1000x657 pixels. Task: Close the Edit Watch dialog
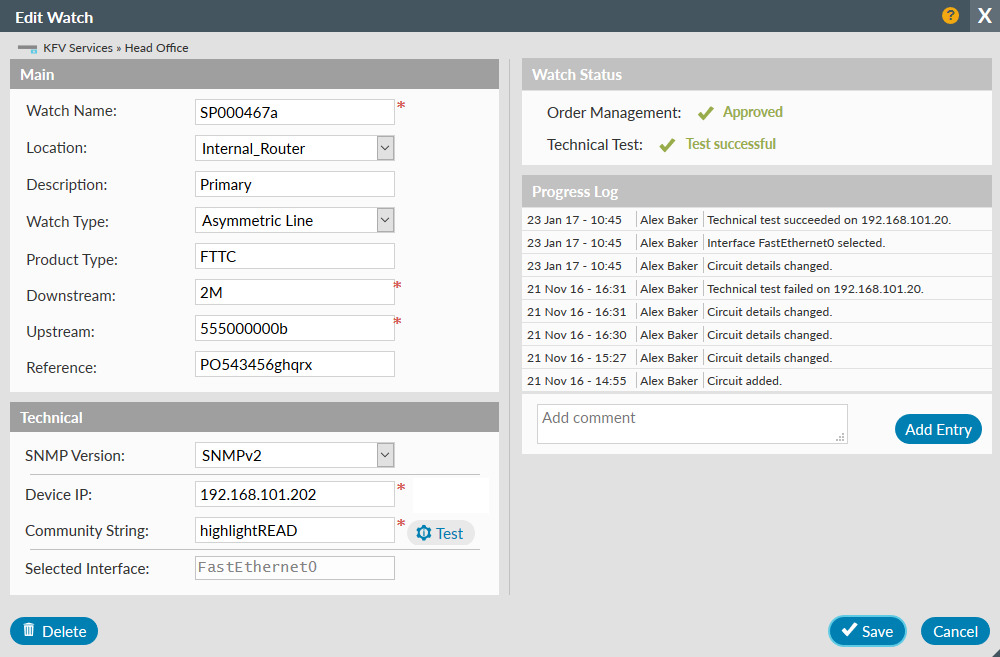(x=984, y=17)
